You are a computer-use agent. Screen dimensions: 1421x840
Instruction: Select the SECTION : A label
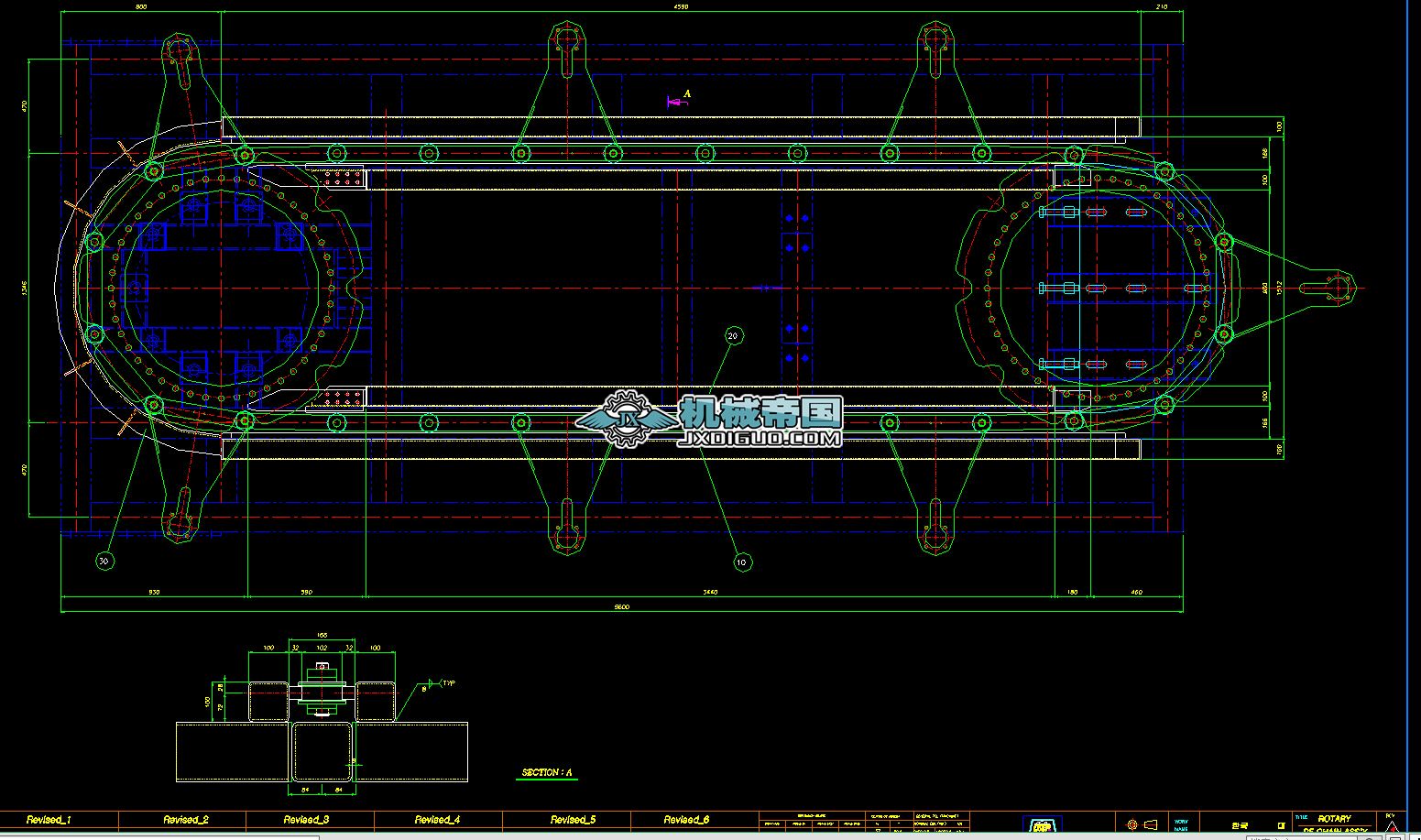[x=547, y=773]
